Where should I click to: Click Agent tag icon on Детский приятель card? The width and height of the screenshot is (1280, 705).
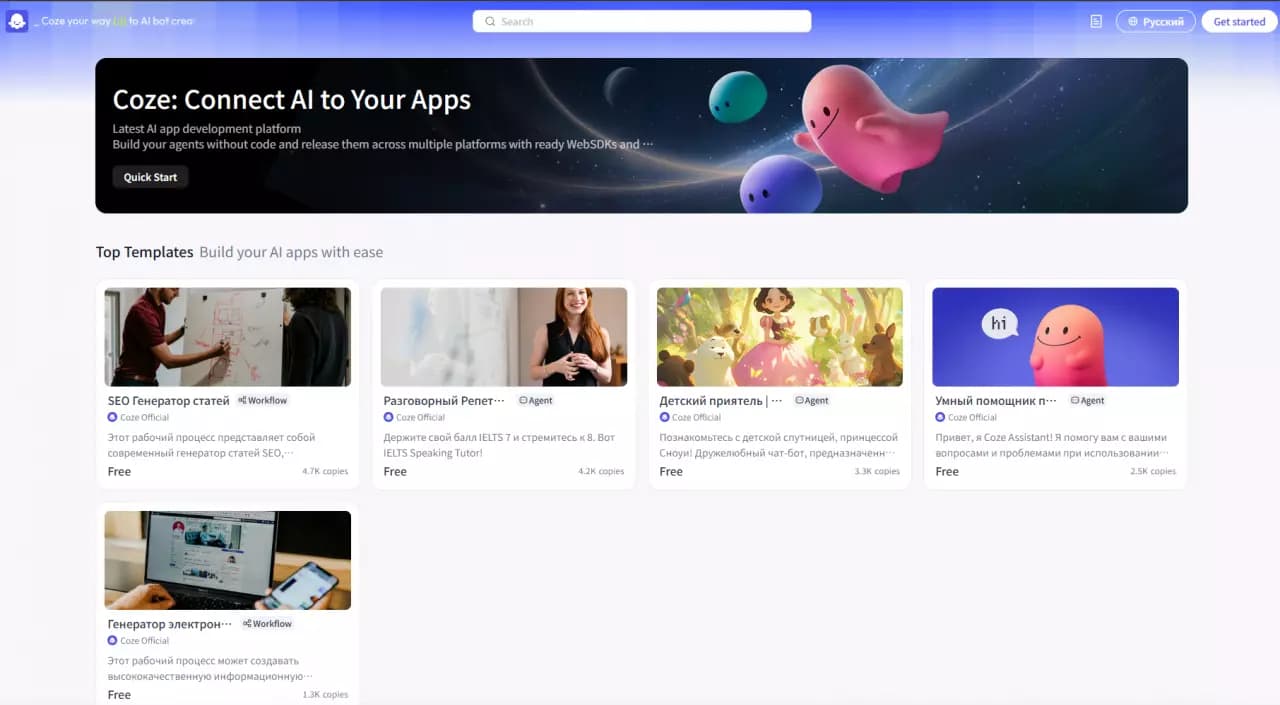point(799,400)
